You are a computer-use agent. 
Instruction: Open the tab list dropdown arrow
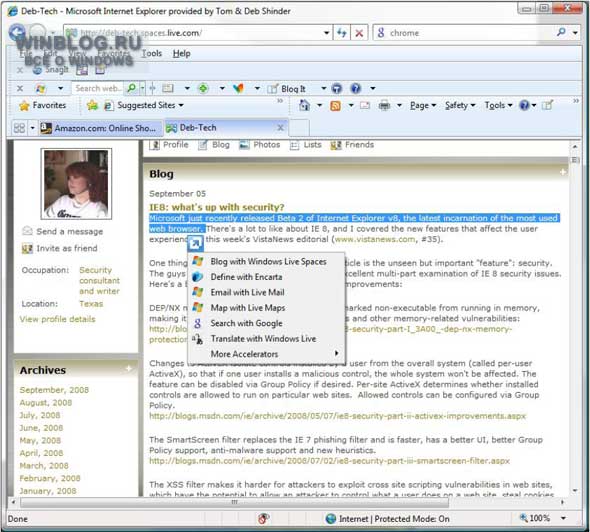click(32, 128)
